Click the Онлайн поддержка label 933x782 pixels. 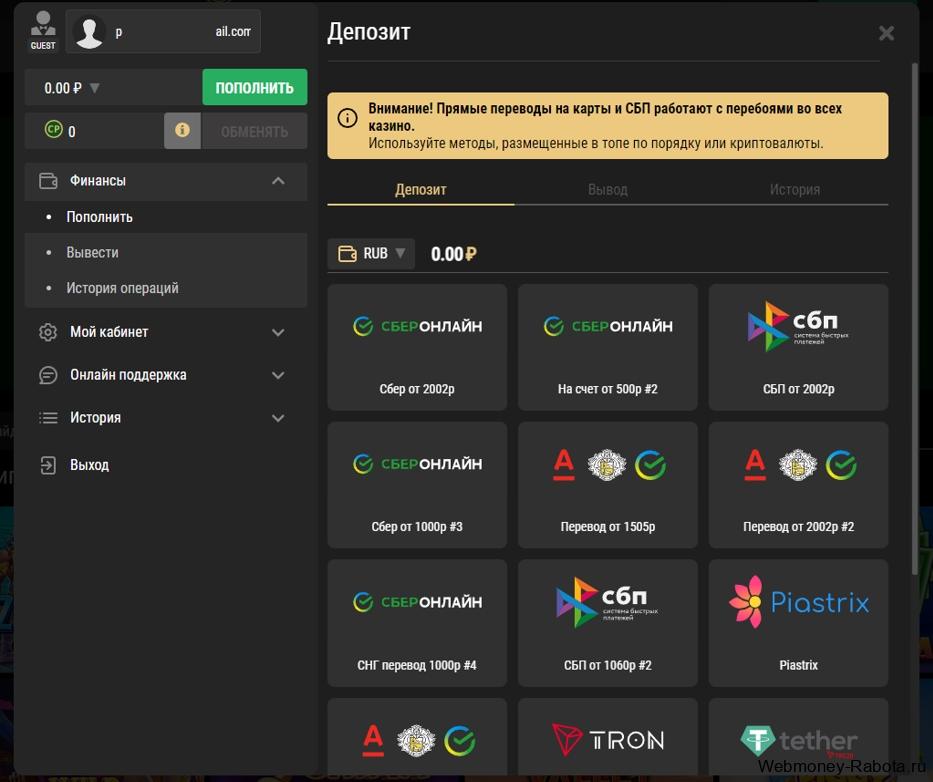(128, 375)
